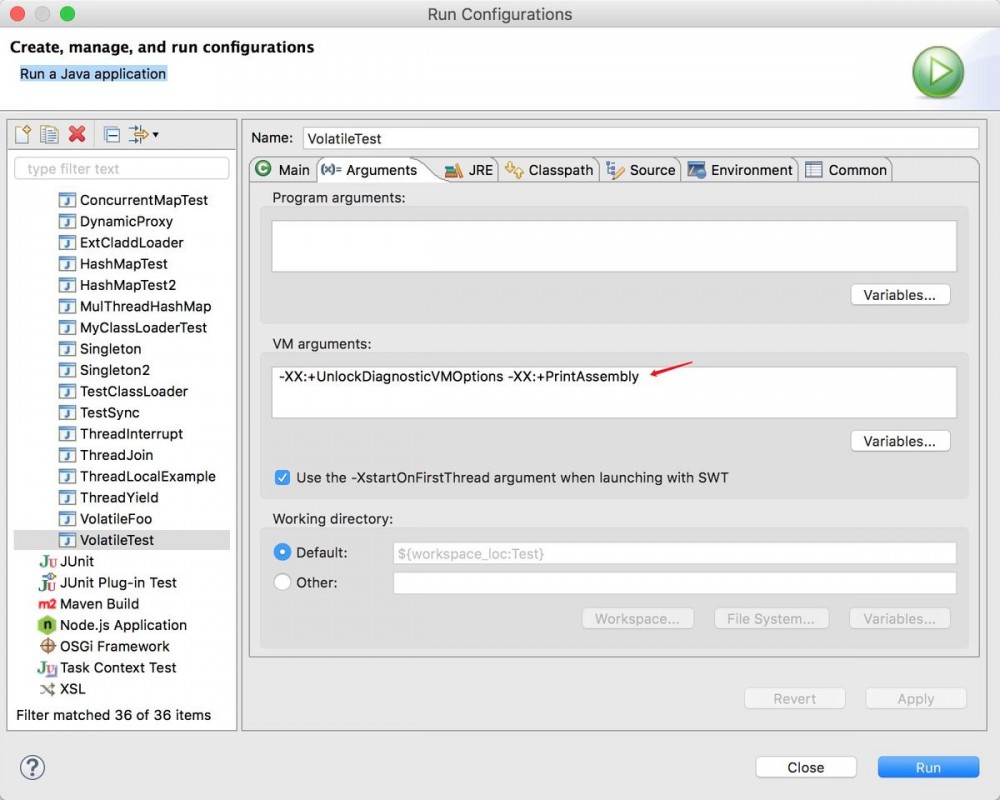Click the Other directory text field
This screenshot has width=1000, height=800.
click(675, 582)
